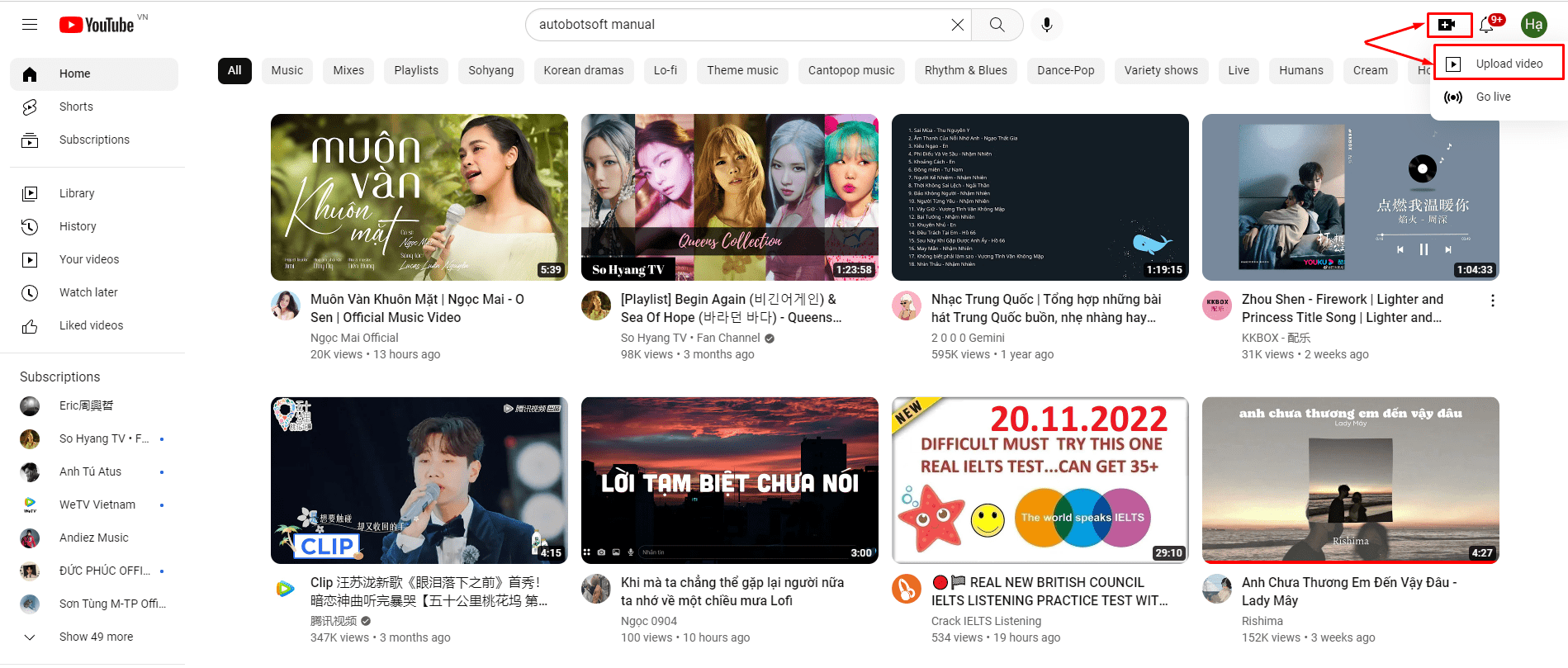Open the Create video camera icon
Image resolution: width=1568 pixels, height=668 pixels.
(x=1447, y=25)
